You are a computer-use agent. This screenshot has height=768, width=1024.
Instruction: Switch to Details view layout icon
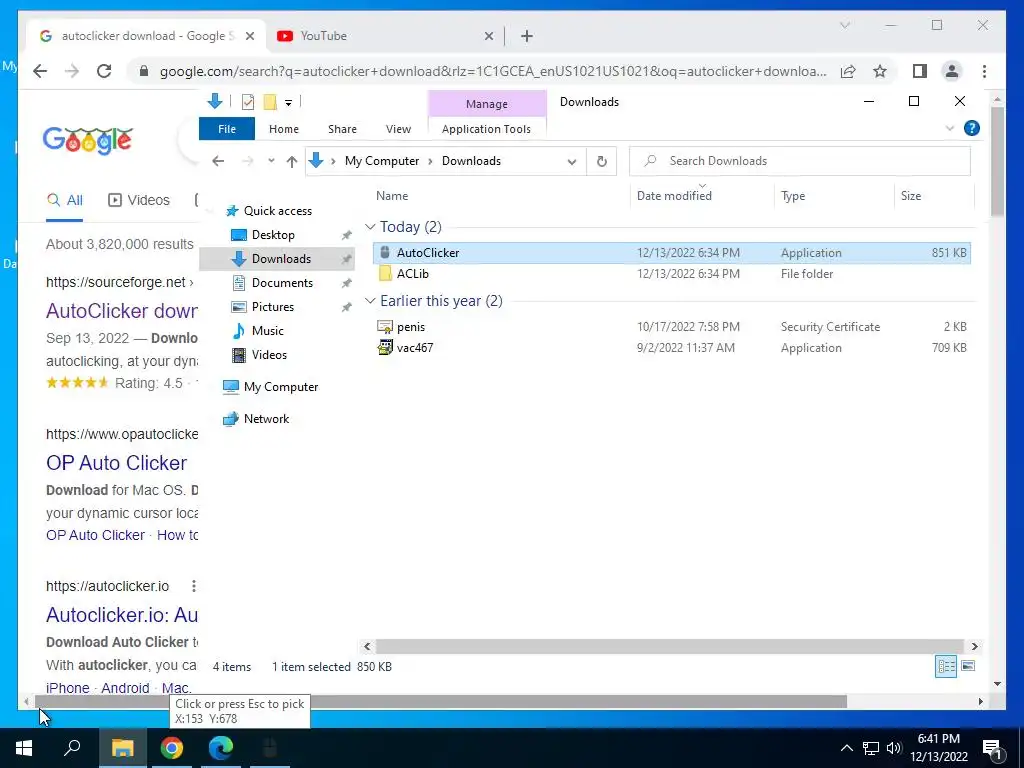click(x=946, y=666)
